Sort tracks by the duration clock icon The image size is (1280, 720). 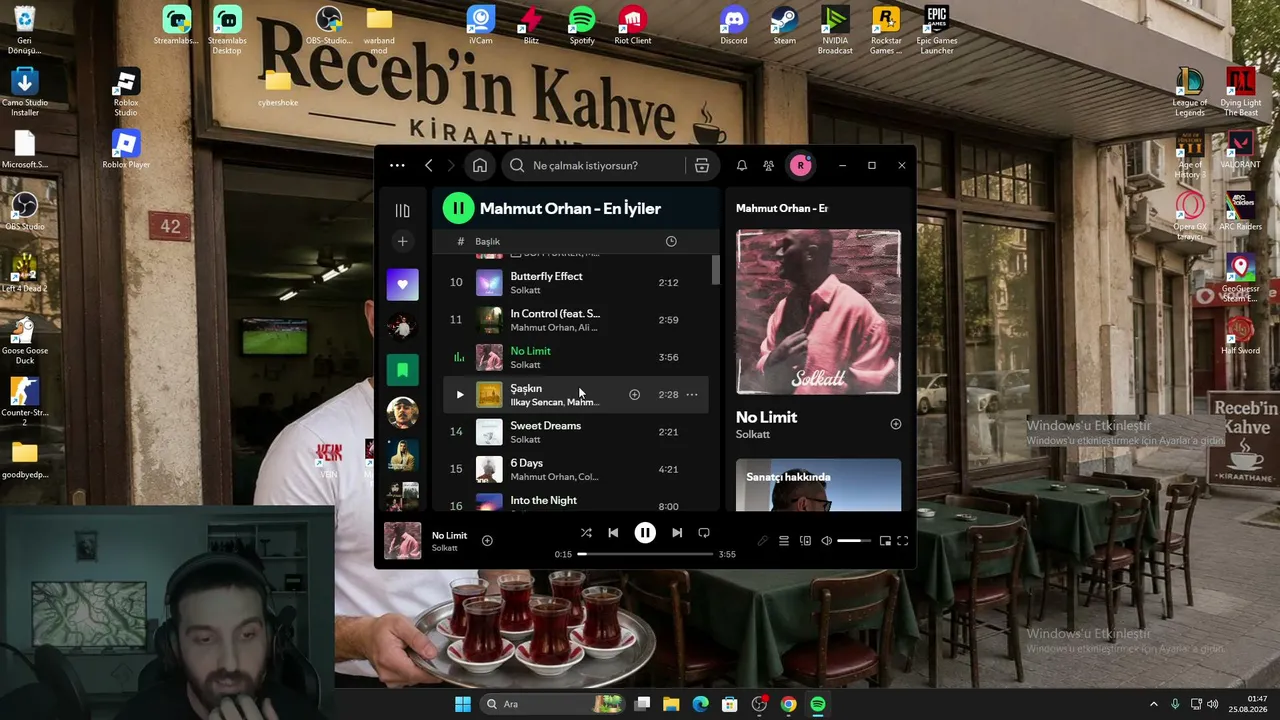pos(671,241)
